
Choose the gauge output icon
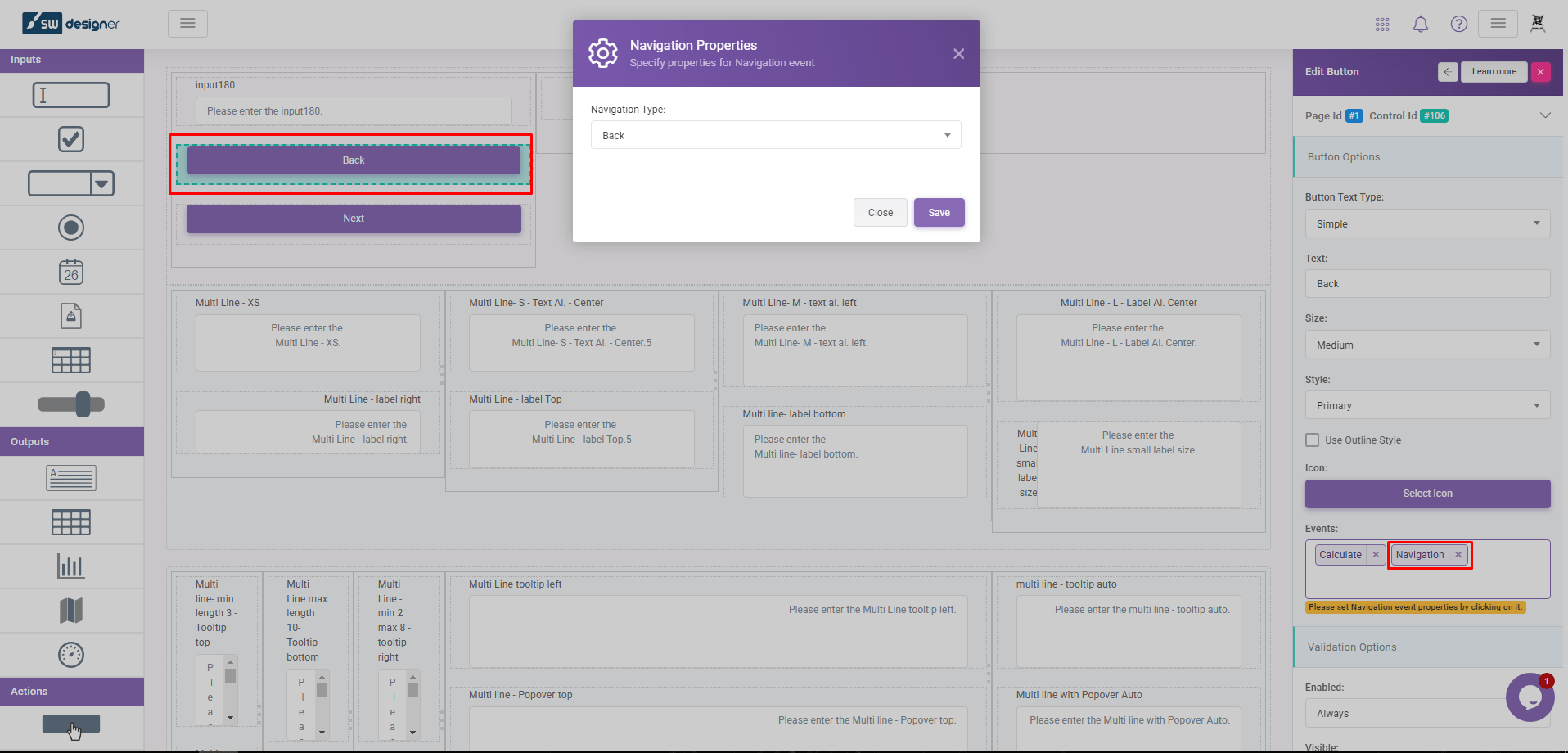tap(71, 655)
